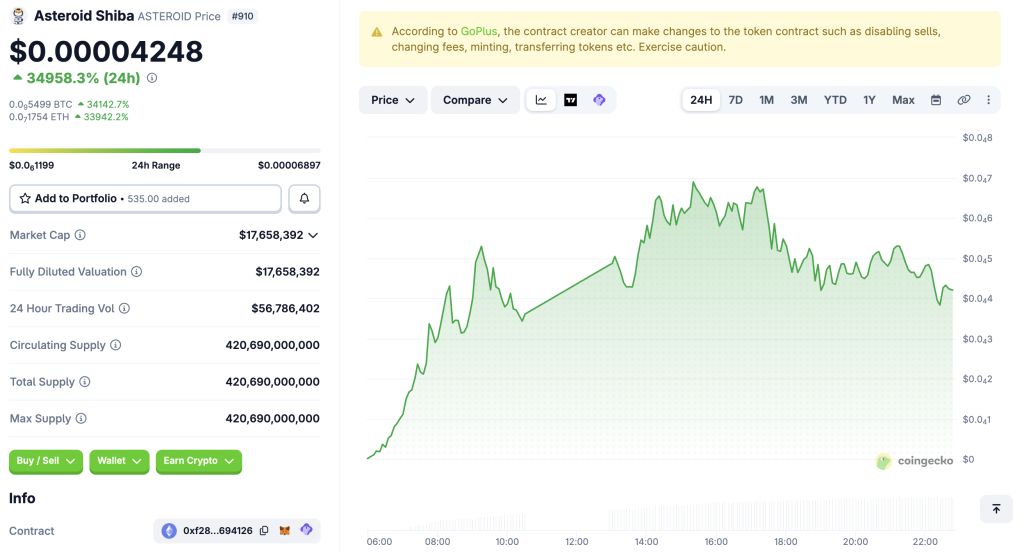The height and width of the screenshot is (552, 1024).
Task: Open the calendar date range picker
Action: 936,100
